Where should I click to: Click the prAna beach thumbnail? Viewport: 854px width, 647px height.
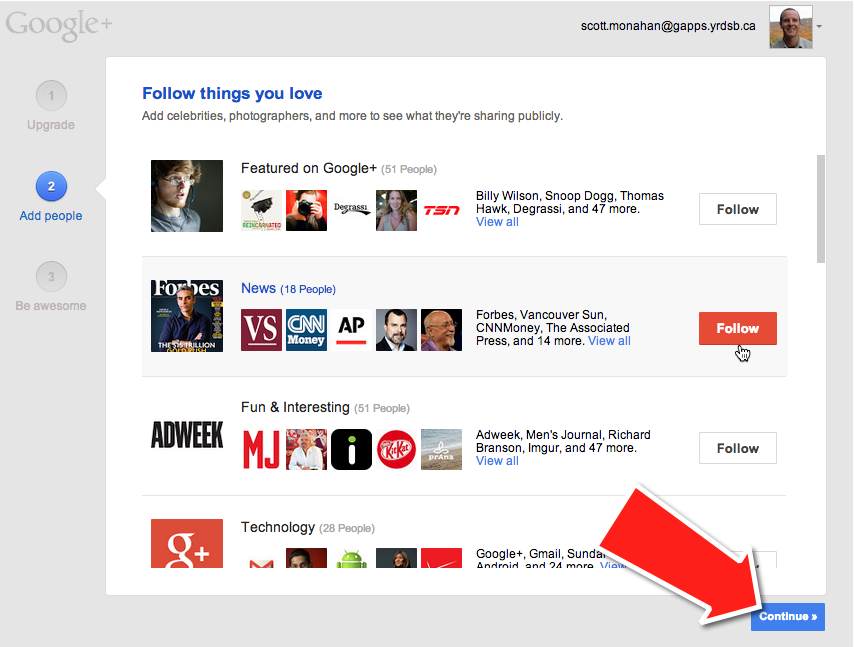(x=441, y=449)
